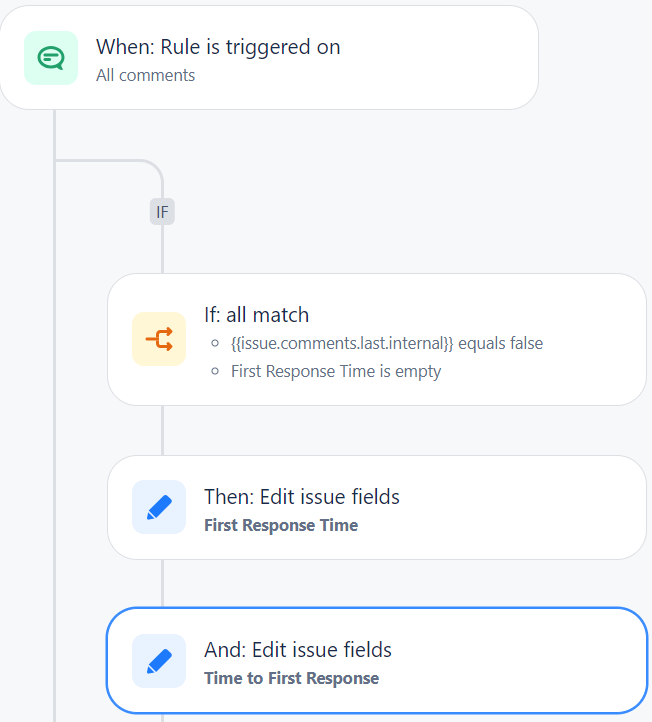652x722 pixels.
Task: Click the pencil icon on the Then action
Action: pyautogui.click(x=159, y=507)
